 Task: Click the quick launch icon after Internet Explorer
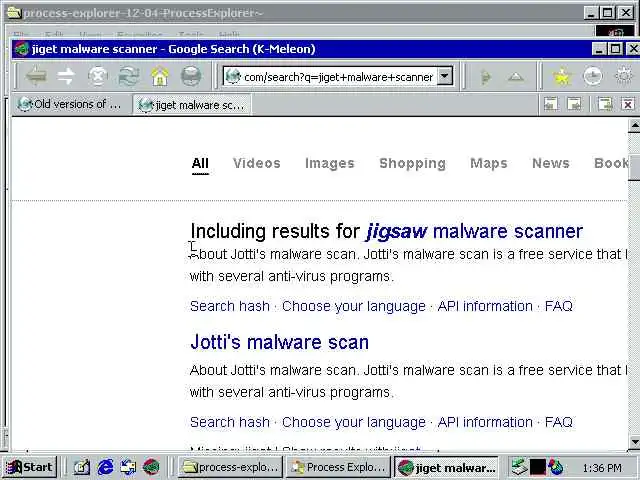pyautogui.click(x=128, y=467)
